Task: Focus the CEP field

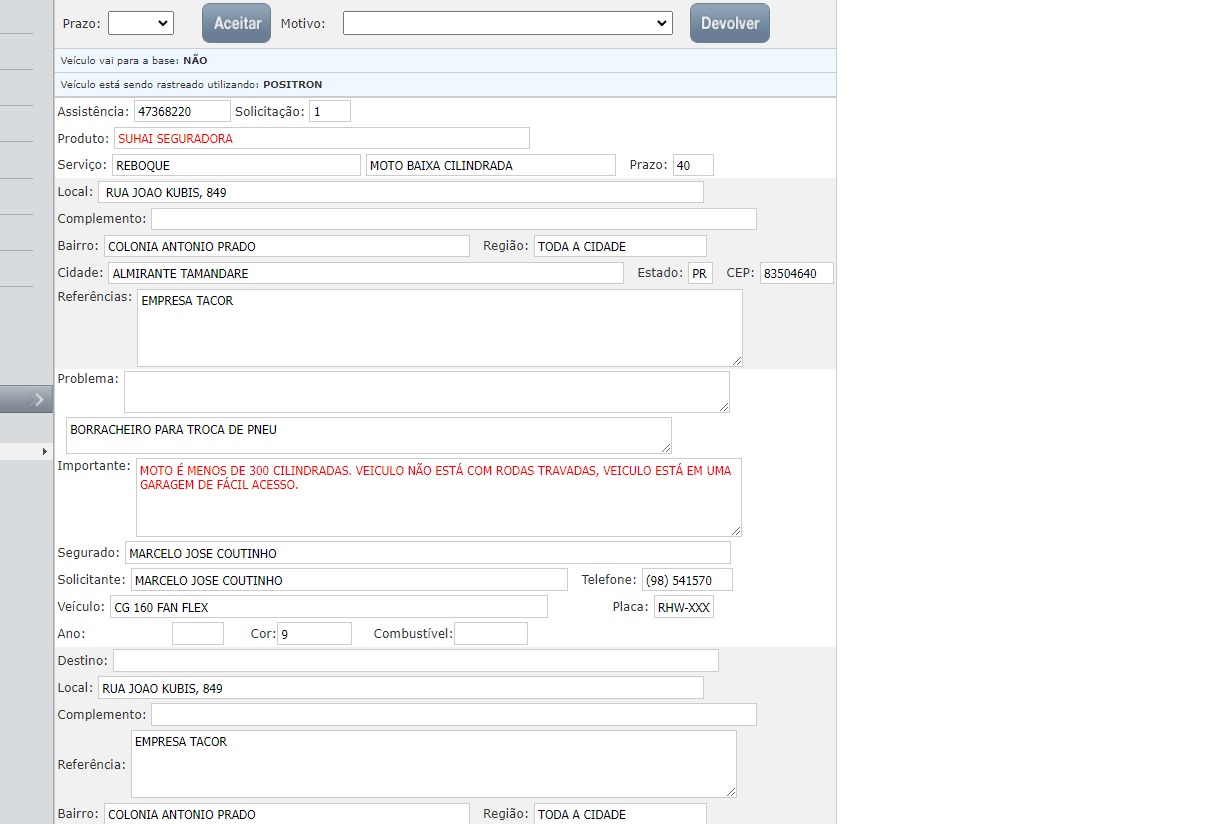Action: [x=796, y=273]
